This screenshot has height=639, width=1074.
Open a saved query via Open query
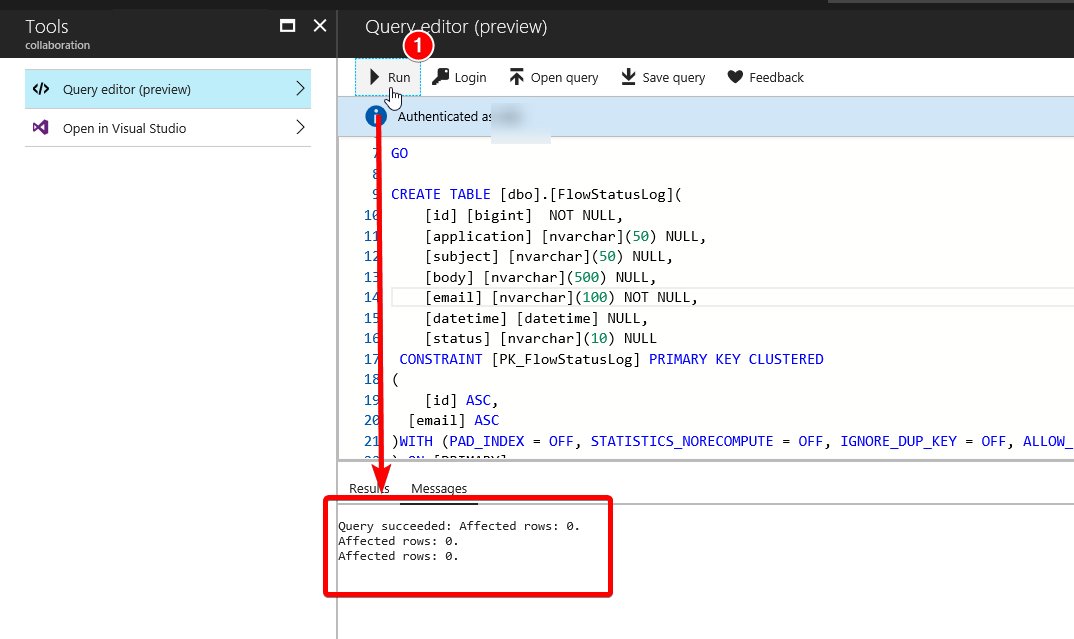click(553, 77)
